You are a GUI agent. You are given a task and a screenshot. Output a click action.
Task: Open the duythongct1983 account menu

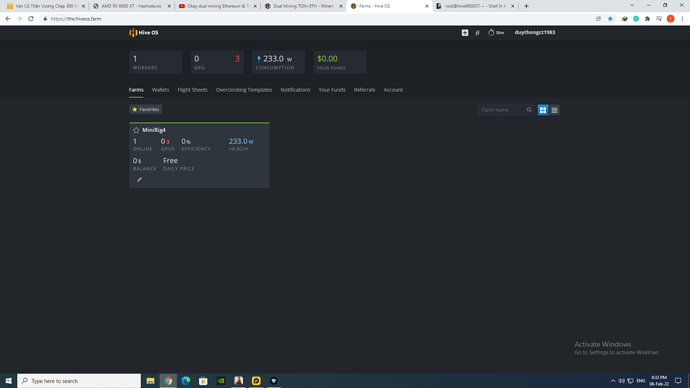535,33
